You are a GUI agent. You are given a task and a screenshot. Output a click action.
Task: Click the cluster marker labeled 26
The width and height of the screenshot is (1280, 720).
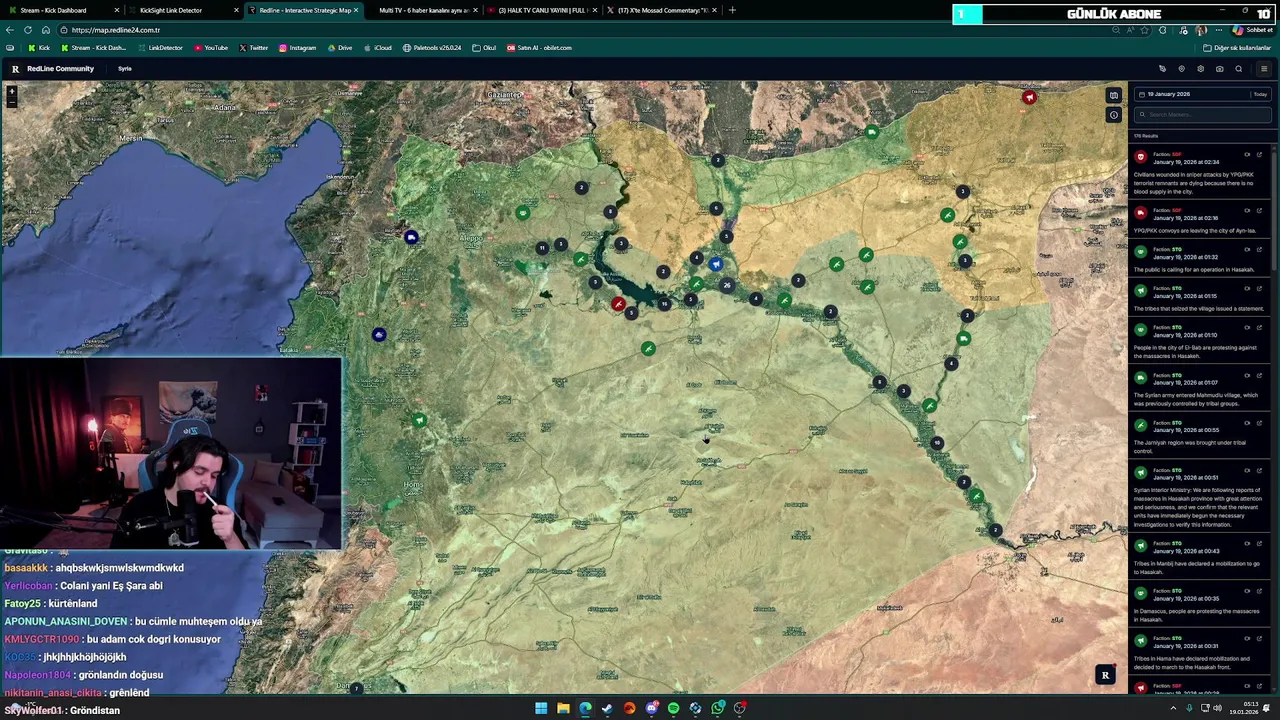pos(727,286)
